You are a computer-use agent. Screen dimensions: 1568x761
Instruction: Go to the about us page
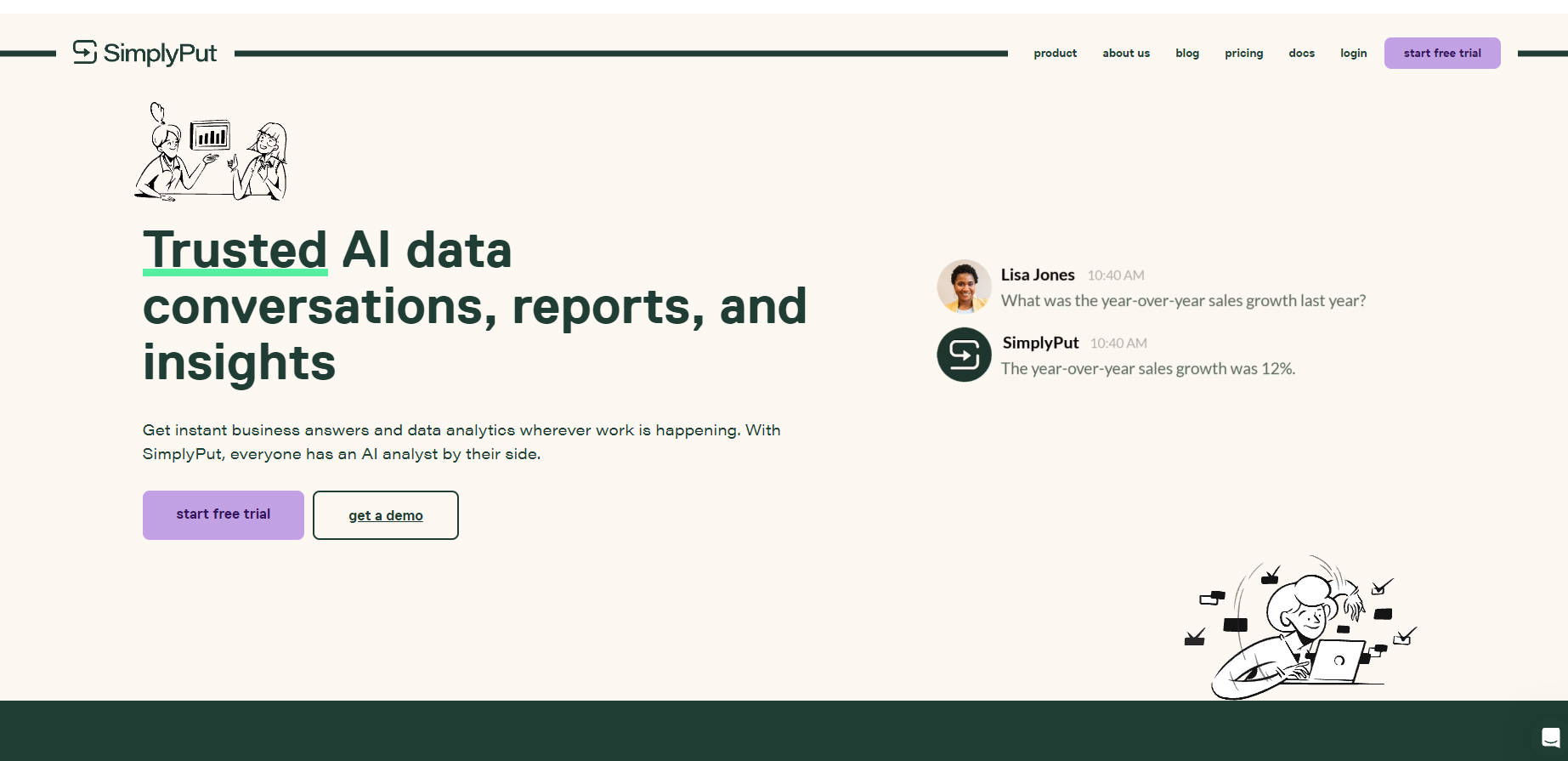click(1125, 53)
